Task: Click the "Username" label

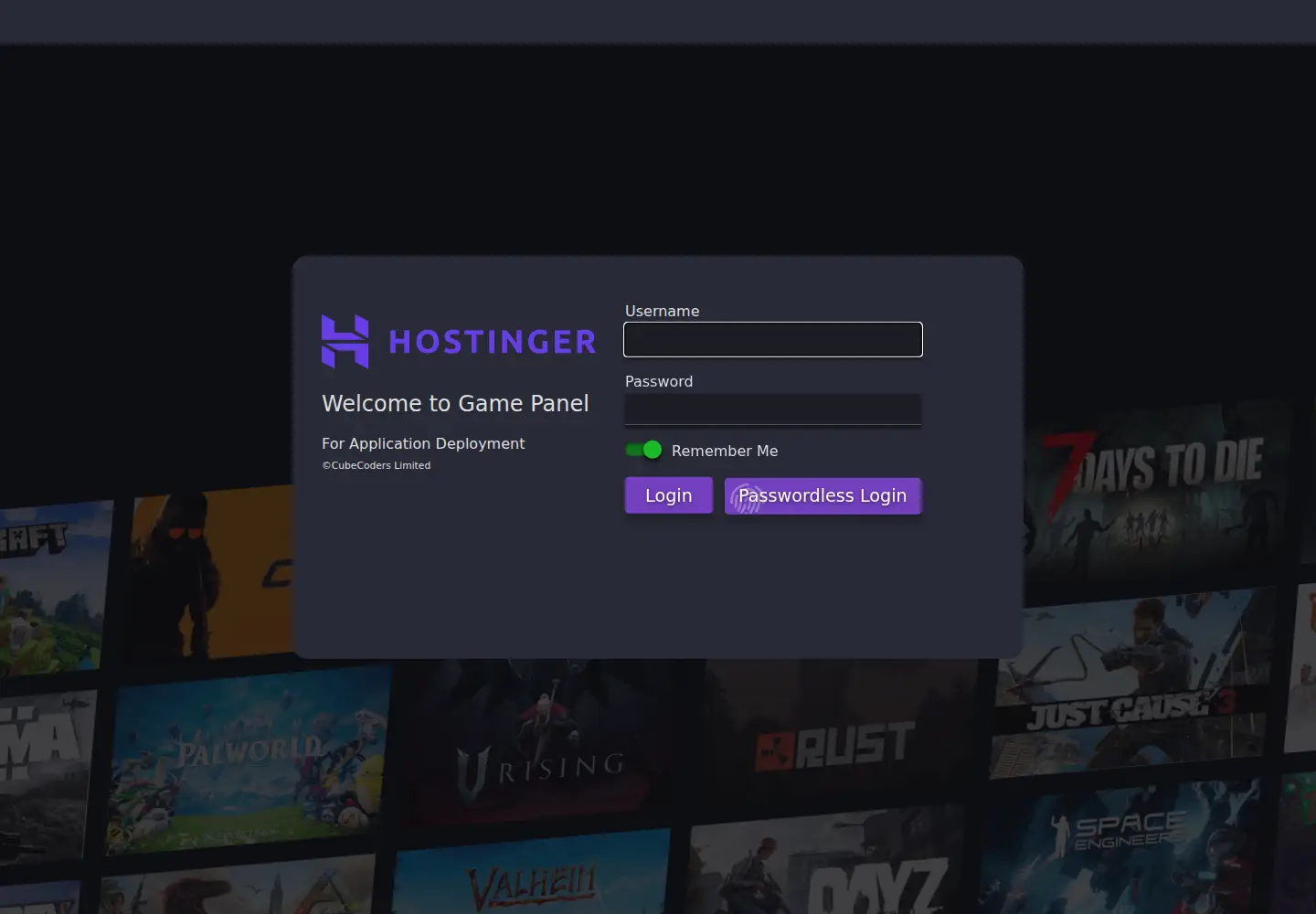Action: point(662,311)
